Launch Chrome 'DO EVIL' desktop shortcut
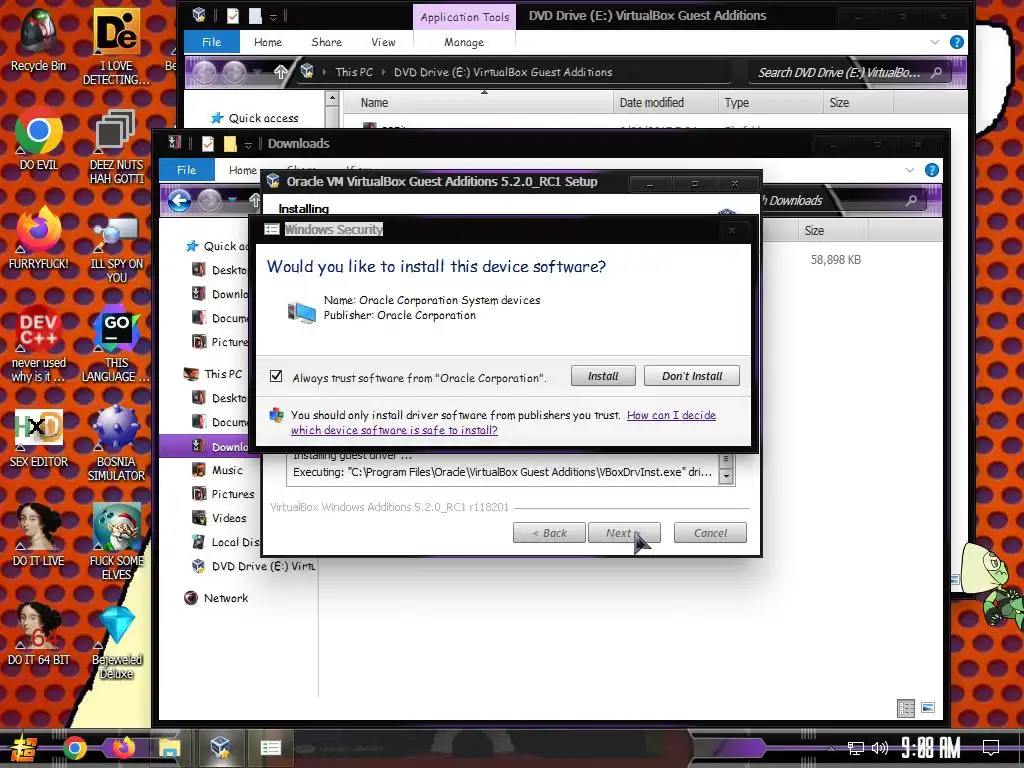This screenshot has height=768, width=1024. click(x=39, y=140)
